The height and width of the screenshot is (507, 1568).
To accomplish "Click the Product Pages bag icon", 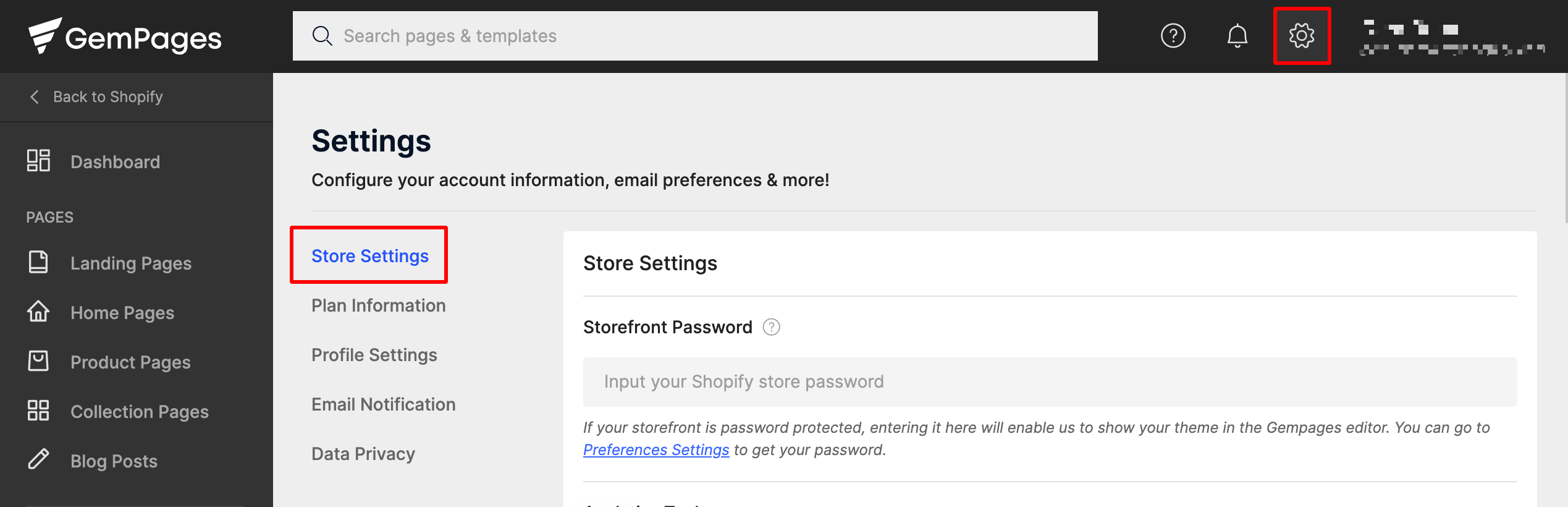I will coord(38,361).
